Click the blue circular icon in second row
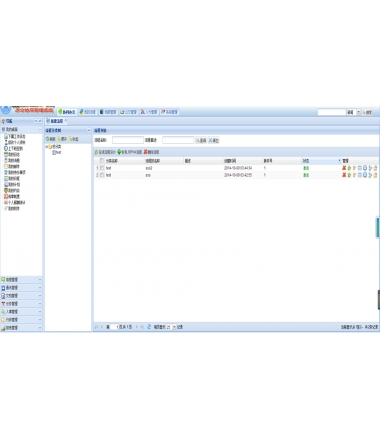 pyautogui.click(x=365, y=175)
